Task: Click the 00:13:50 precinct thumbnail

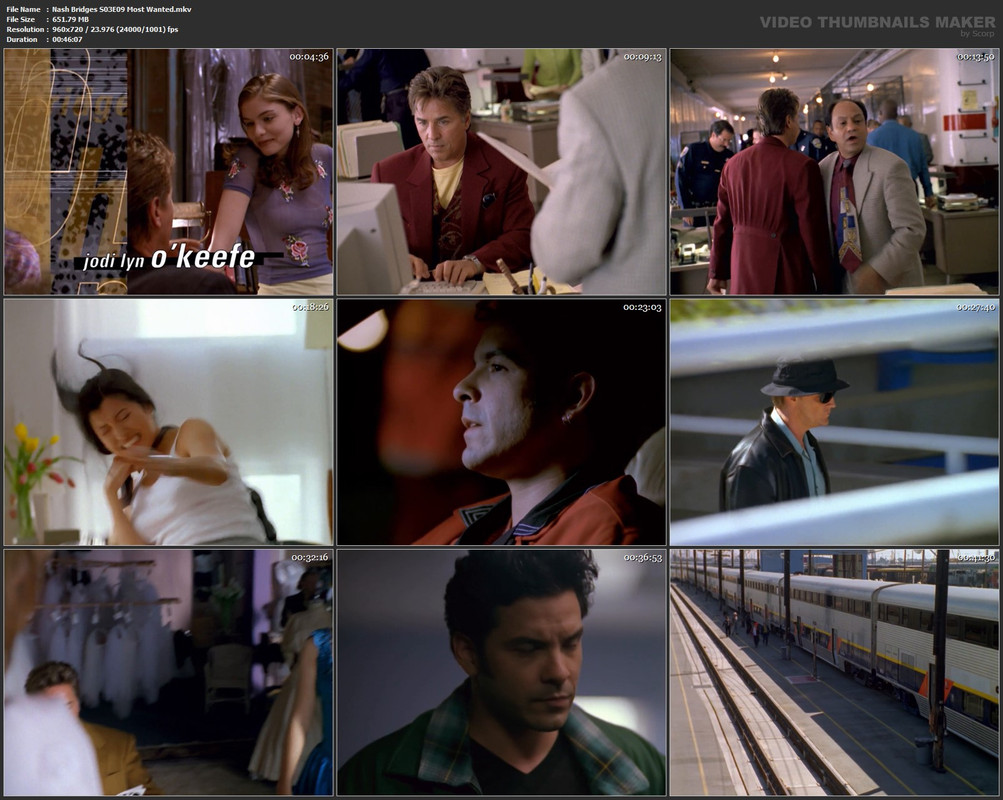Action: click(x=834, y=171)
